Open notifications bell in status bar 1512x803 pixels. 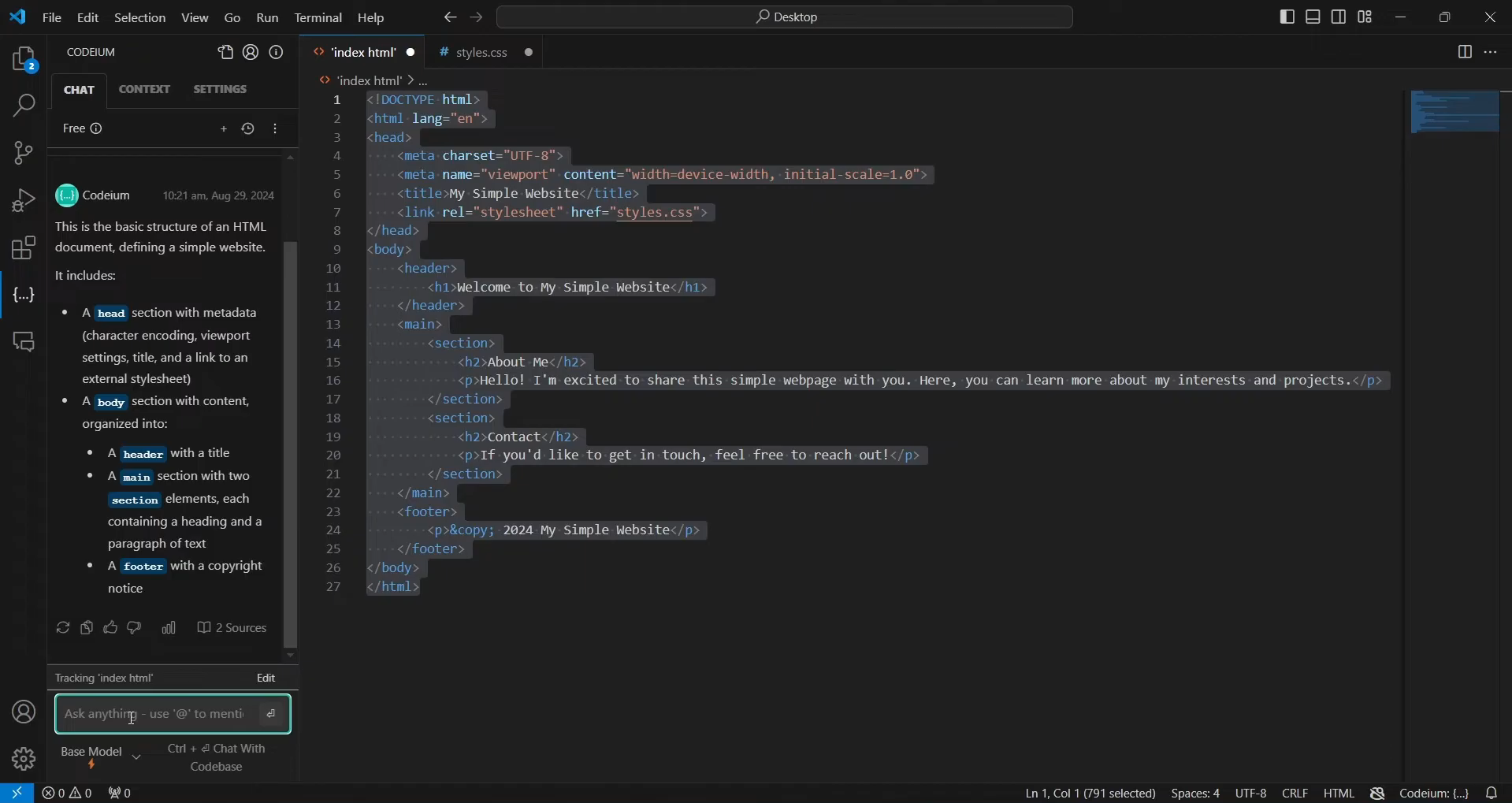pyautogui.click(x=1493, y=793)
